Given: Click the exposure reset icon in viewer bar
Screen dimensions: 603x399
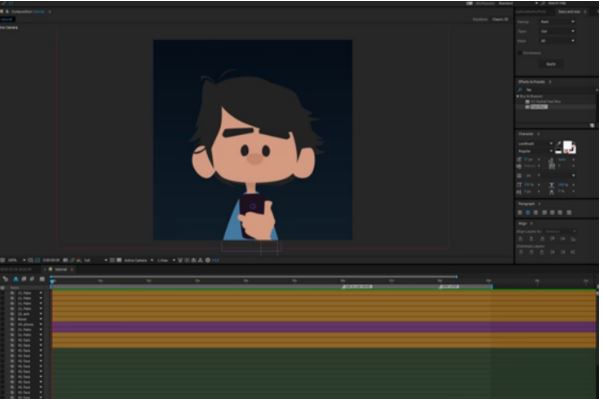Looking at the screenshot, I should [208, 260].
